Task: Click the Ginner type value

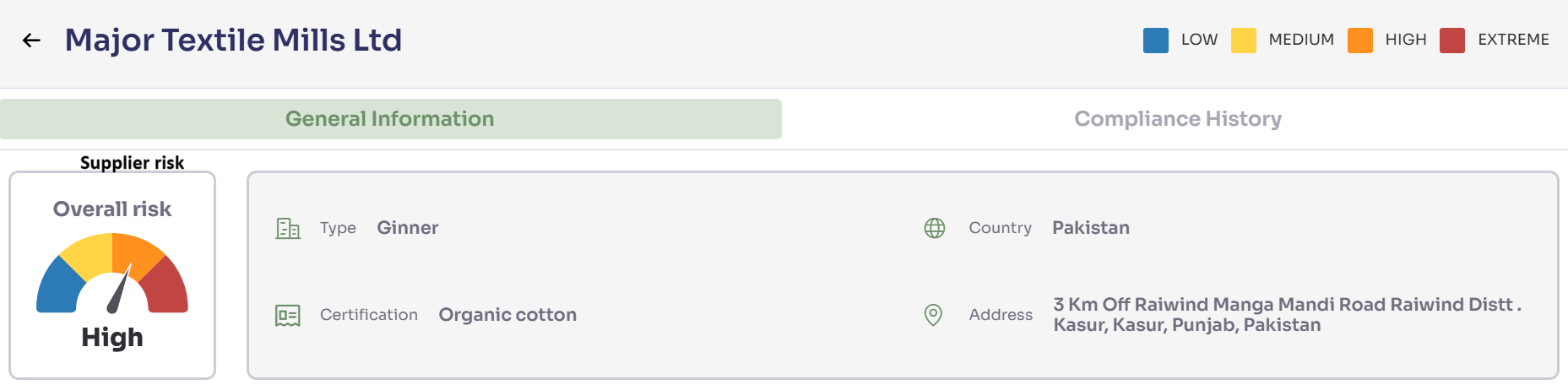Action: click(408, 228)
